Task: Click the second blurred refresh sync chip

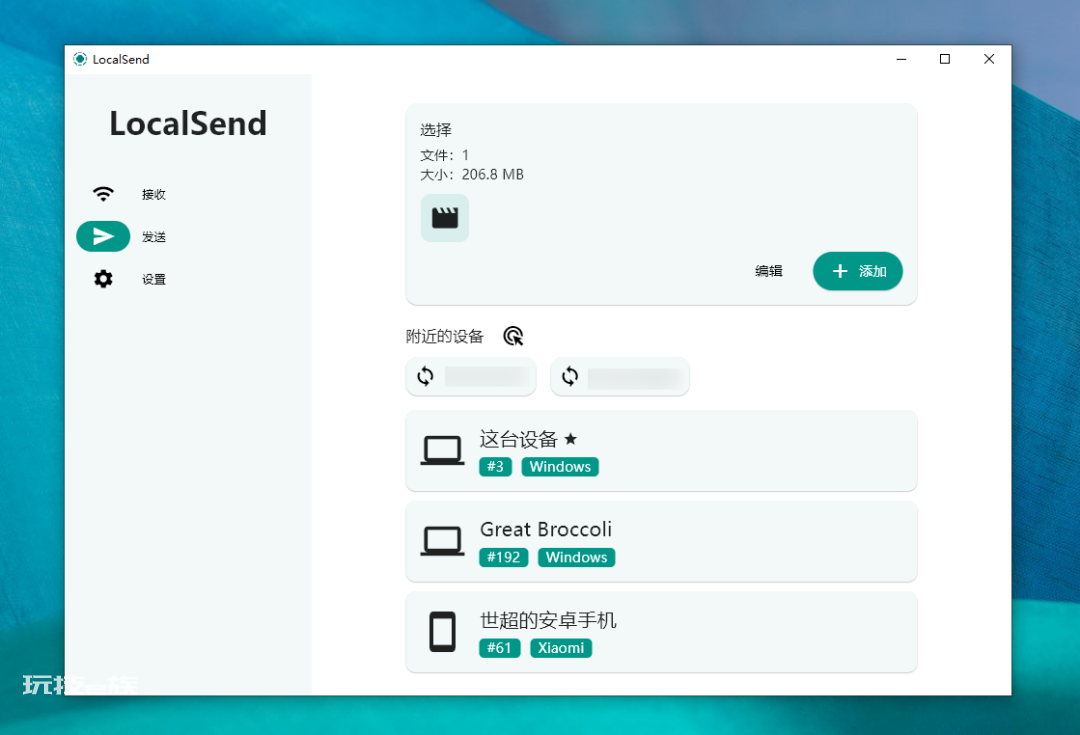Action: point(620,376)
